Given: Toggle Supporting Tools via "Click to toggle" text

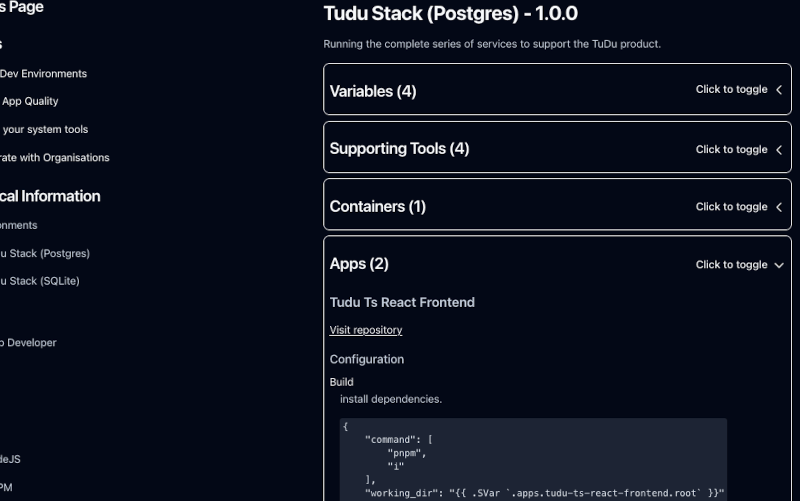Looking at the screenshot, I should (x=731, y=149).
